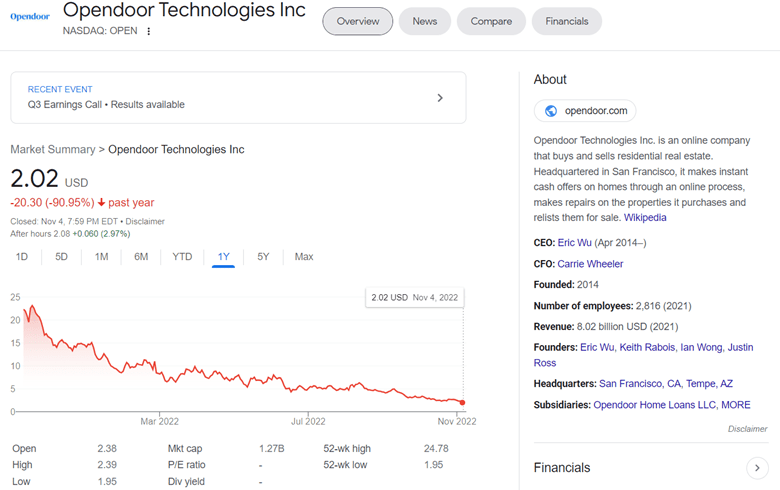The image size is (780, 490).
Task: Click the Disclaimer link under About
Action: [748, 428]
